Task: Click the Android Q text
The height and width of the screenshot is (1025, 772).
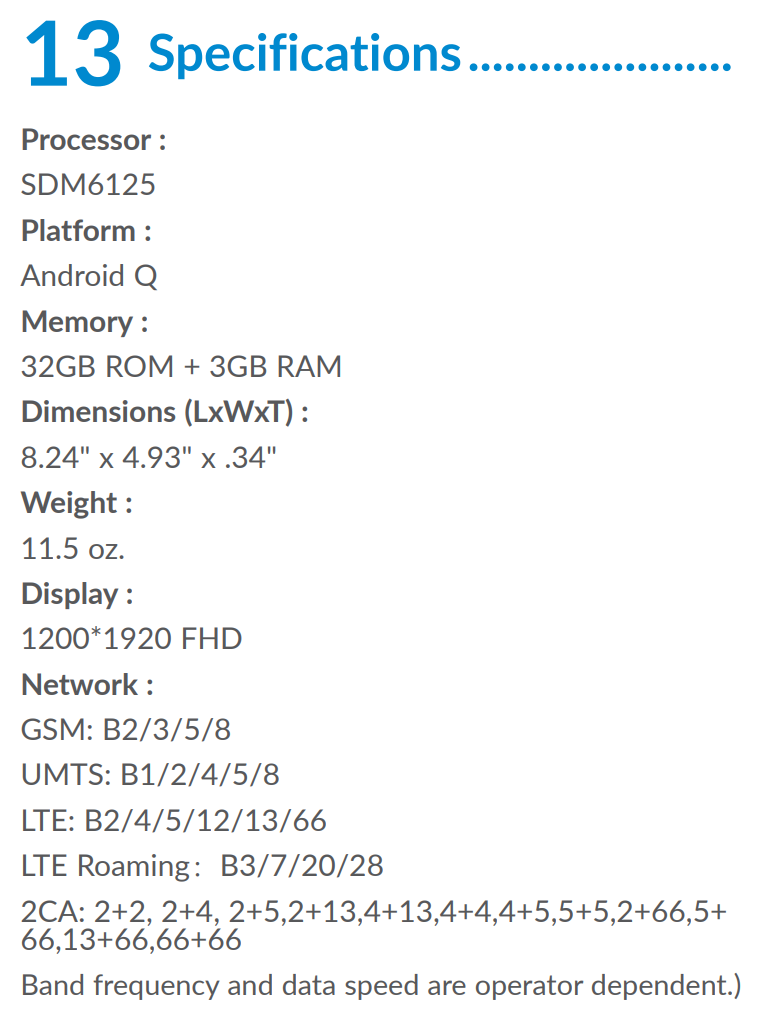Action: [89, 276]
